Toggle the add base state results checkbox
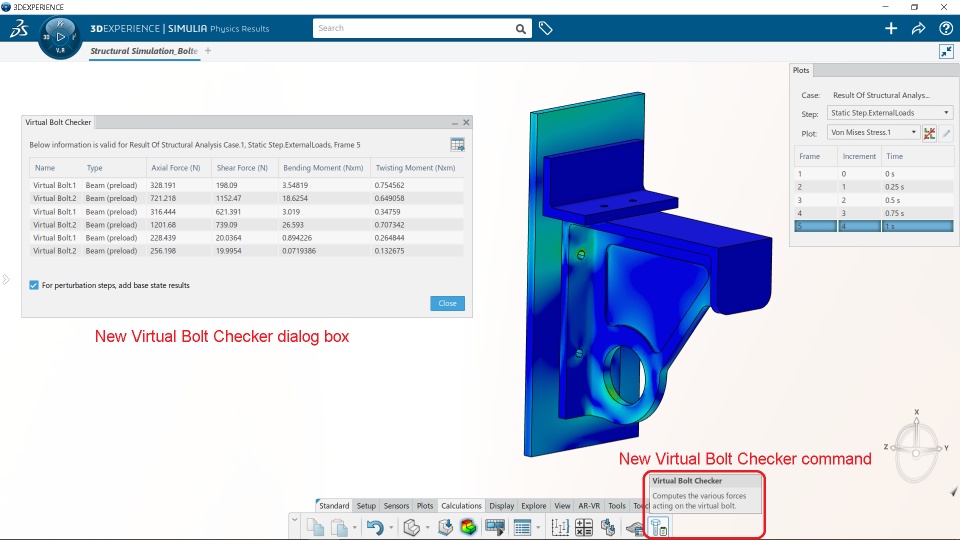 (34, 285)
